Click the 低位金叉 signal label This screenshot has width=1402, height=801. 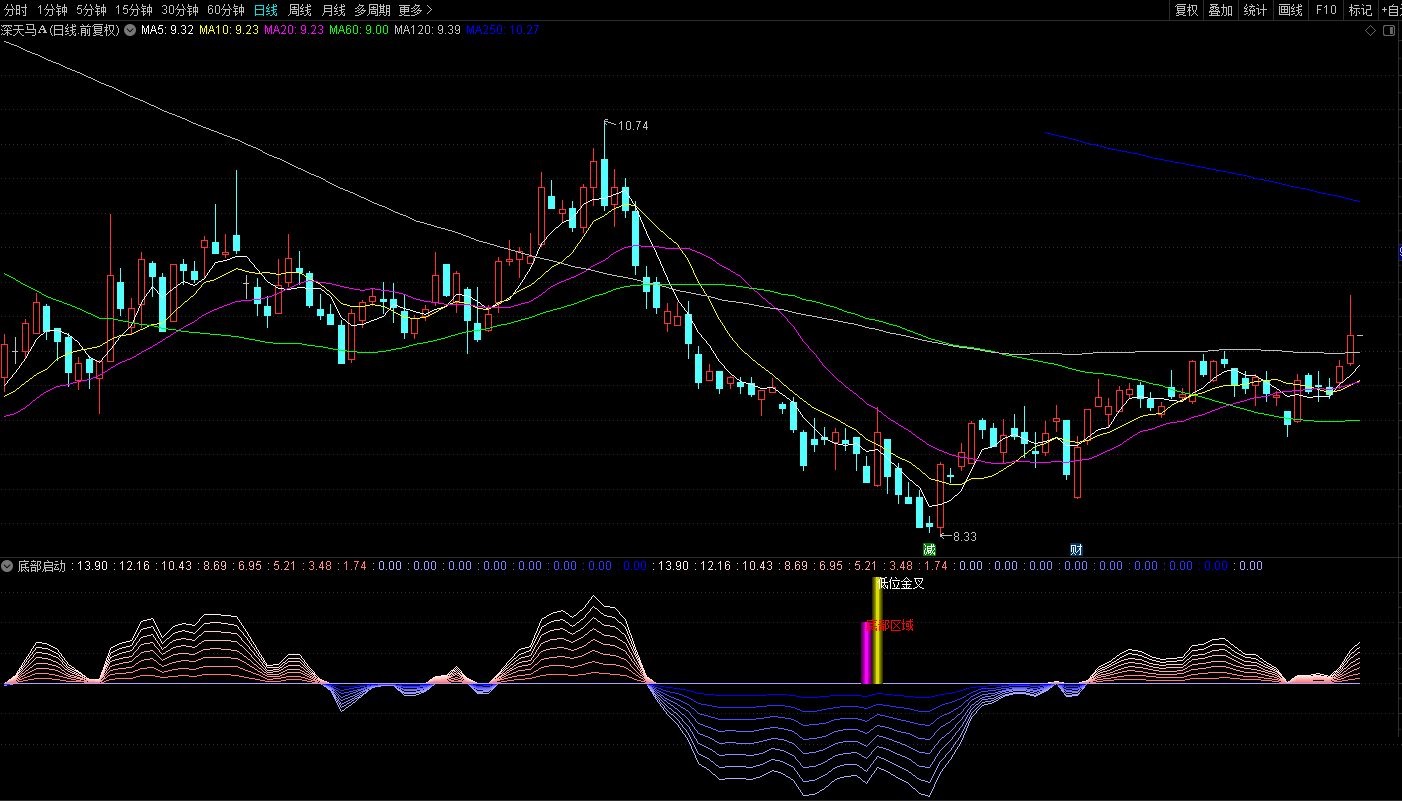901,584
